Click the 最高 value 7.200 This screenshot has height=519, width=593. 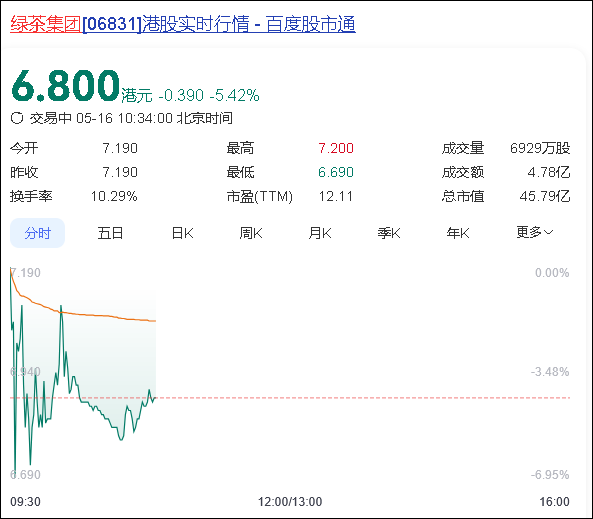tap(336, 148)
